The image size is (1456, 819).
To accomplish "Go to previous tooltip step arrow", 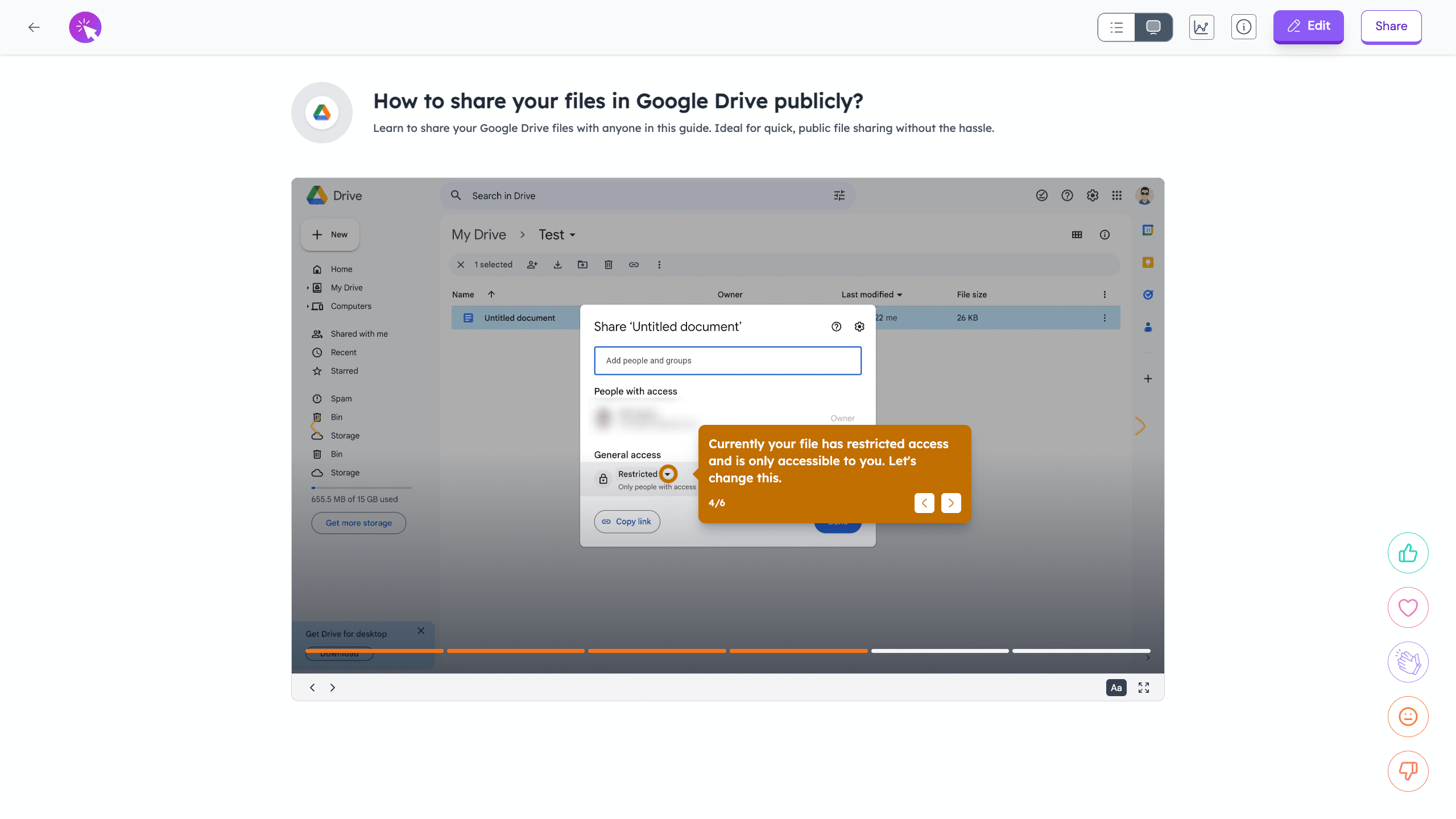I will (924, 503).
